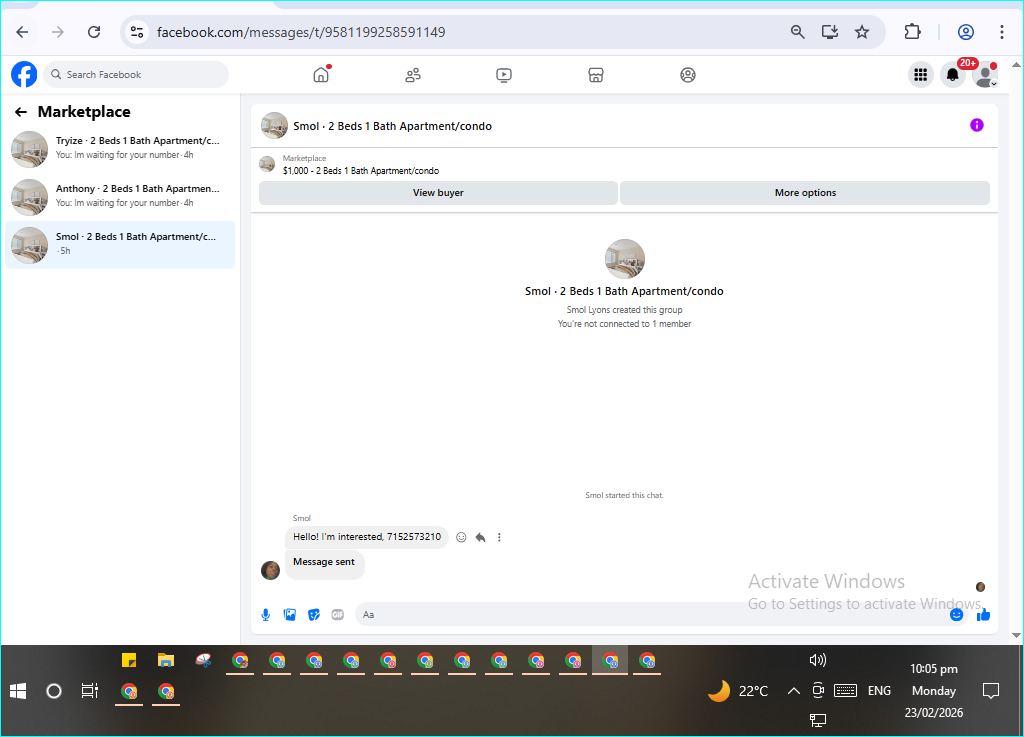Open the Anthony apartment conversation

click(120, 196)
